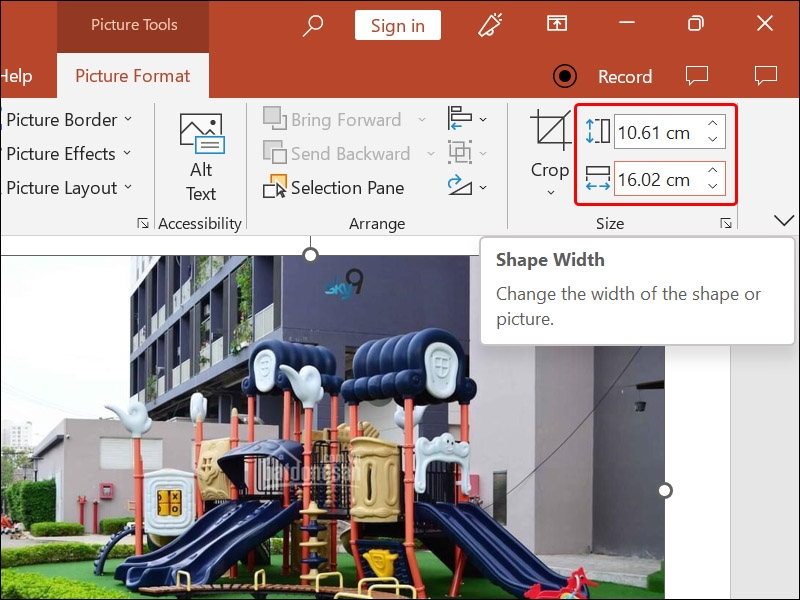Click the Align Objects icon
The width and height of the screenshot is (800, 600).
coord(462,119)
